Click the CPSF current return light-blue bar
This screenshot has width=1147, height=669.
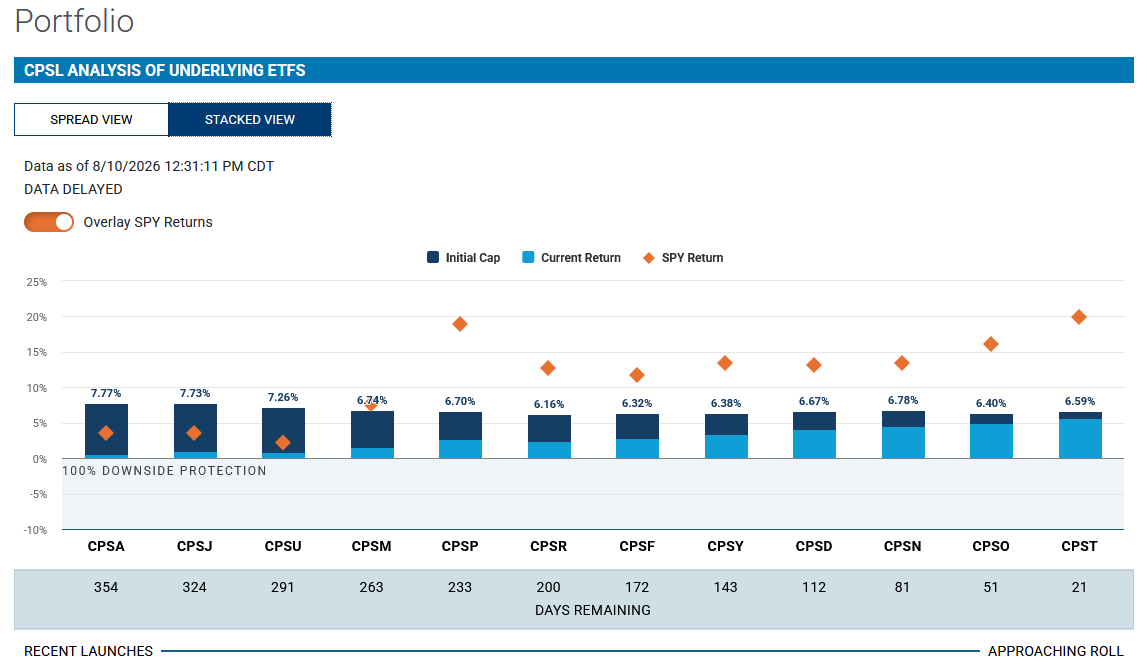point(637,449)
